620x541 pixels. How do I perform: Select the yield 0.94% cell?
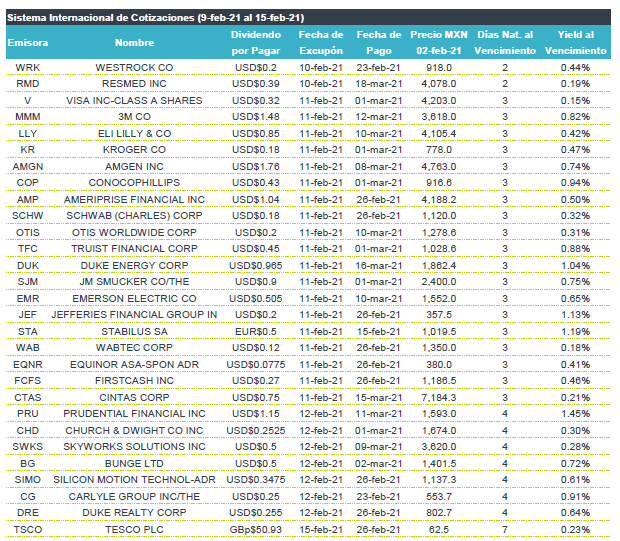(x=575, y=183)
